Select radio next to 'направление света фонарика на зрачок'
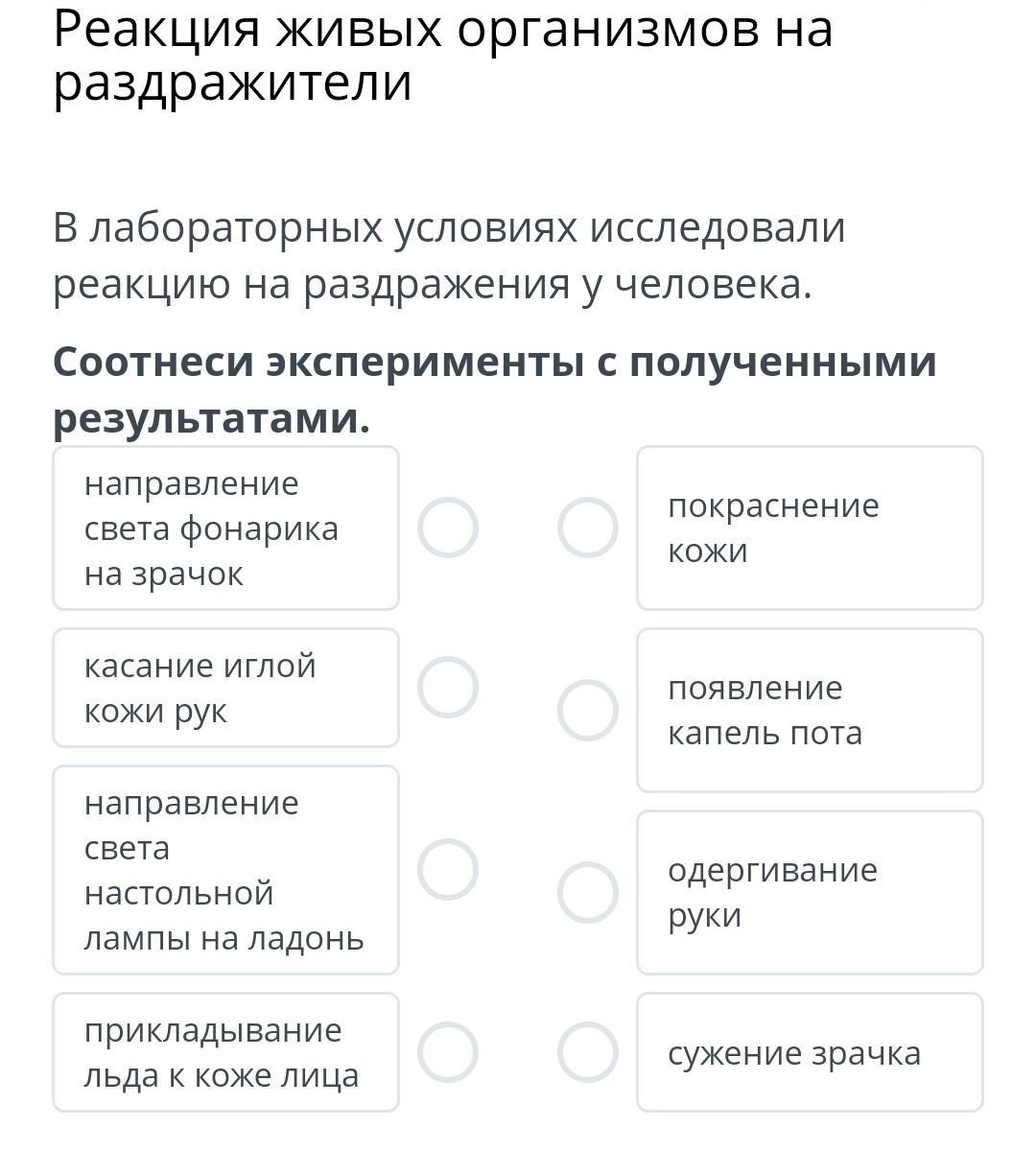The width and height of the screenshot is (1036, 1175). click(448, 528)
